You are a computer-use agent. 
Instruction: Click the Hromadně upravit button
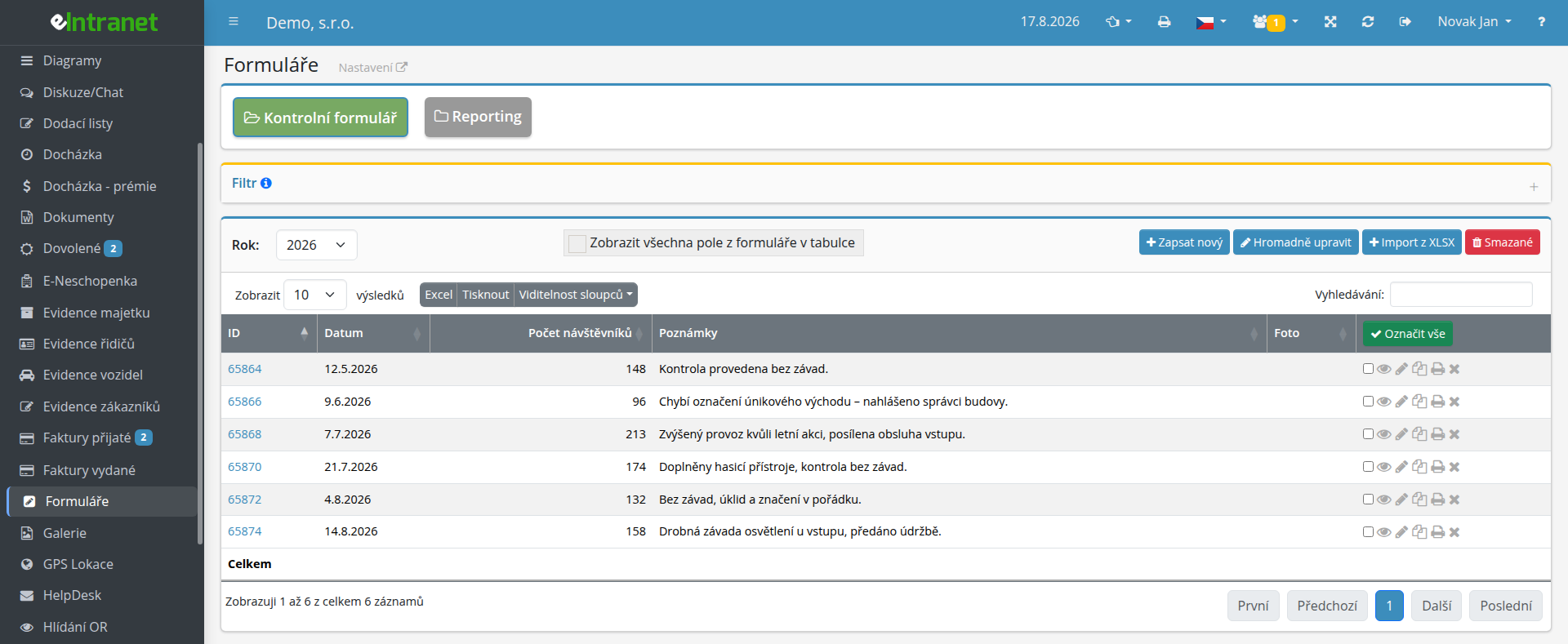coord(1295,242)
